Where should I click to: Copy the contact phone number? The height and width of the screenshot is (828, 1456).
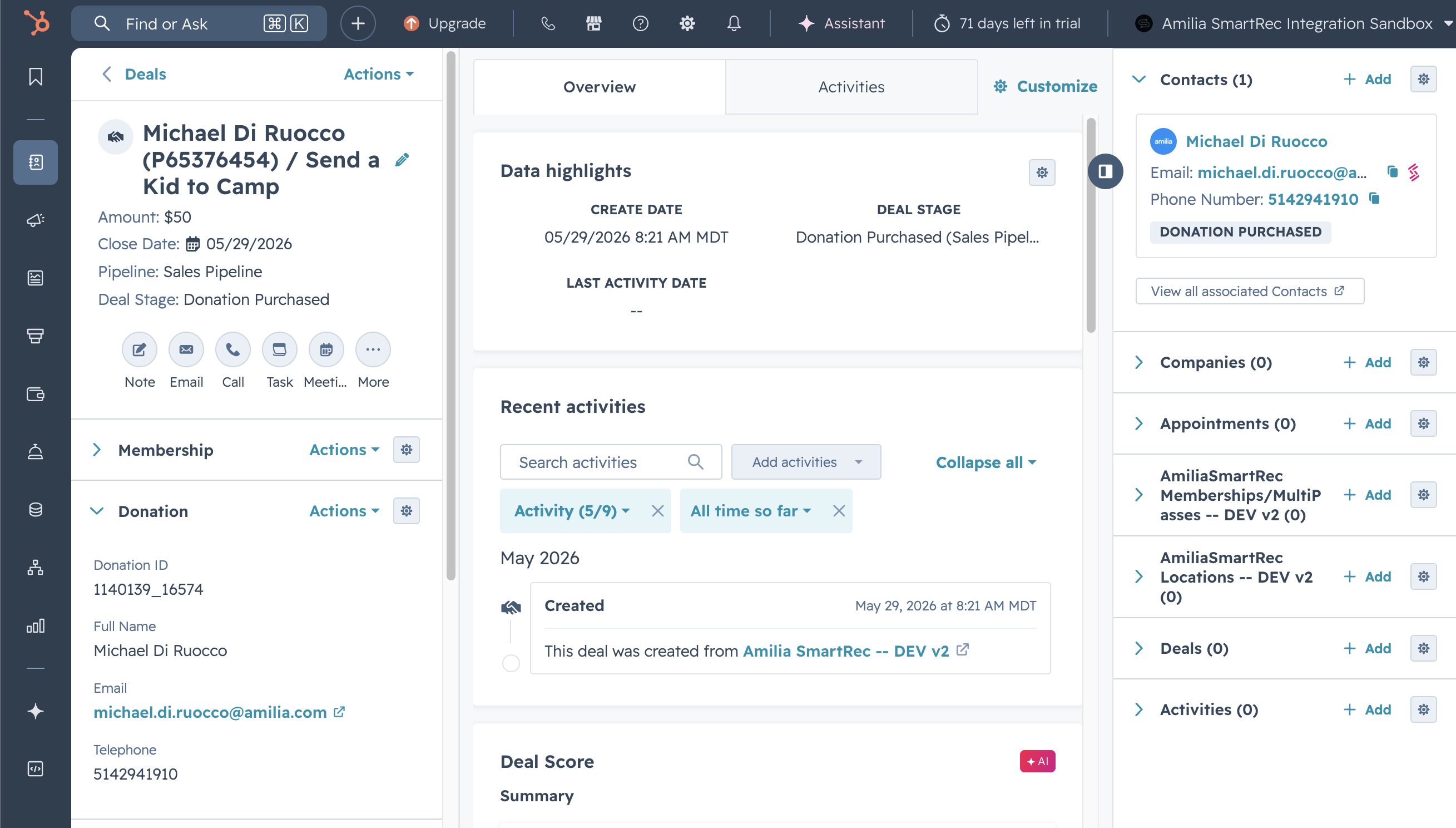point(1374,199)
